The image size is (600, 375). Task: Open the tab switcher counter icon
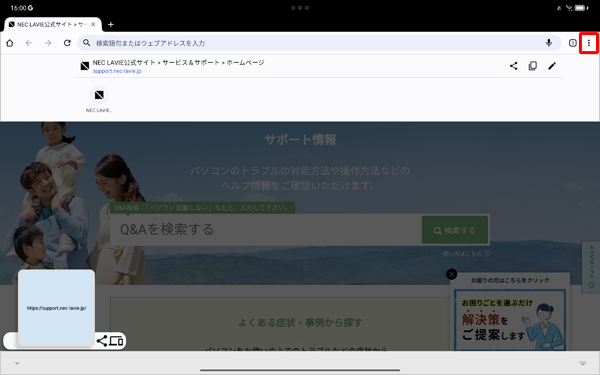[x=572, y=43]
